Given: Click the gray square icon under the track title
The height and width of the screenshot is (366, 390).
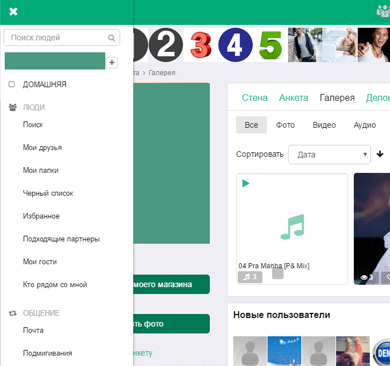Looking at the screenshot, I should pos(278,274).
